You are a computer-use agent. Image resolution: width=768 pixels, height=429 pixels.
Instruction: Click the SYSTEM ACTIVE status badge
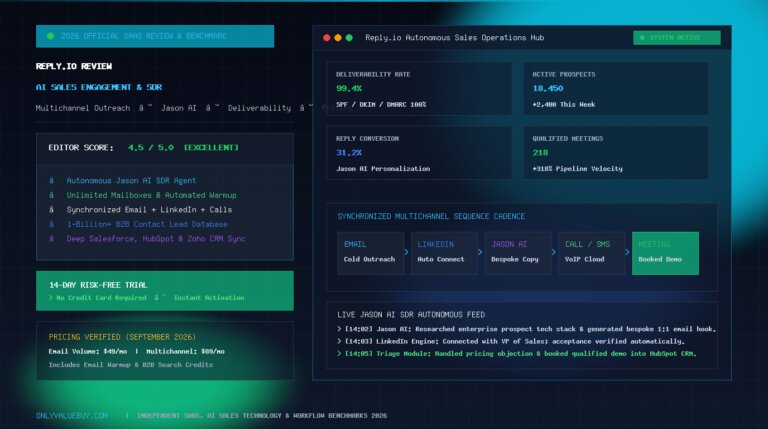676,38
